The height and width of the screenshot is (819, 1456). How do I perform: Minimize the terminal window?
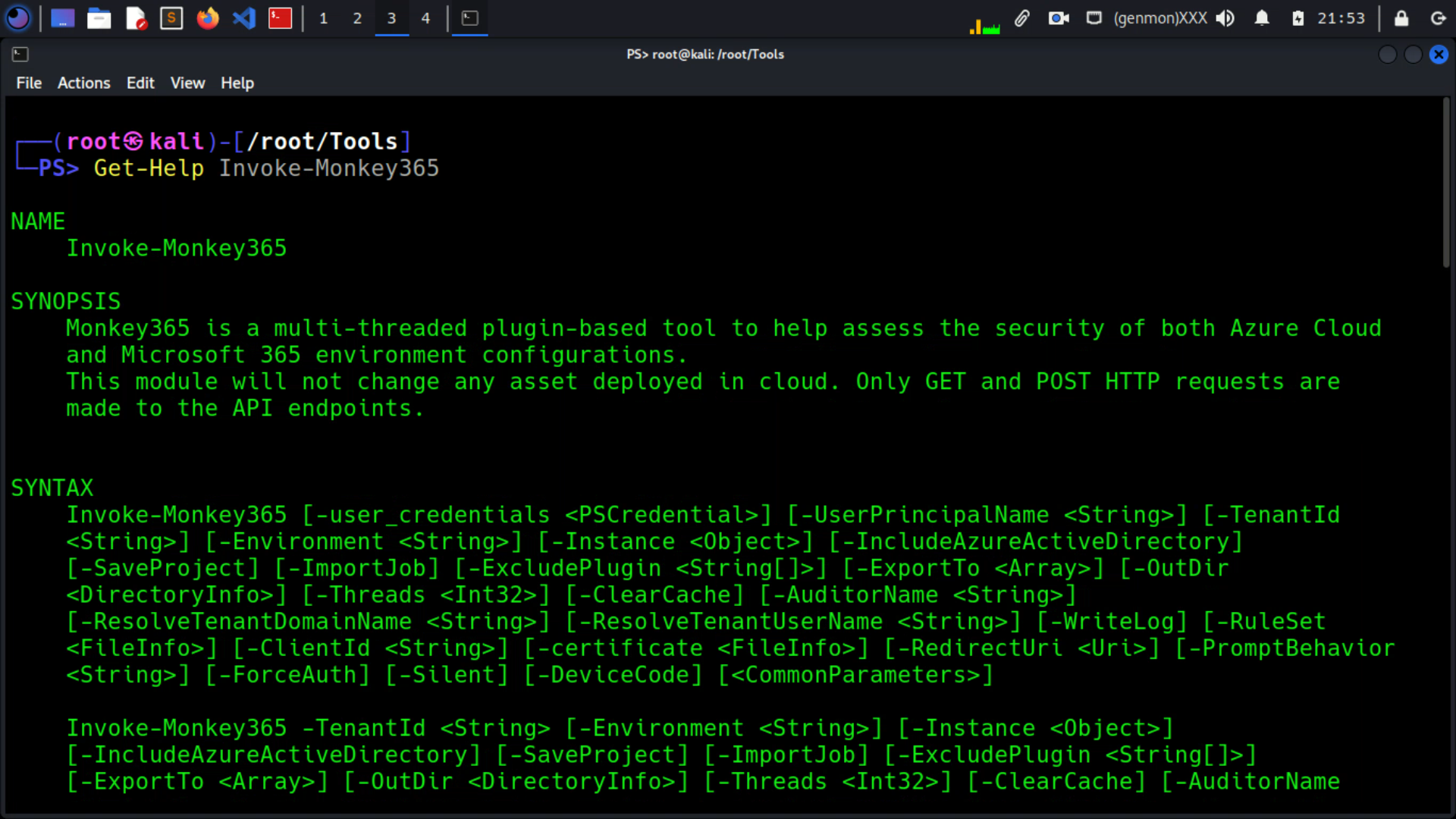tap(1387, 54)
